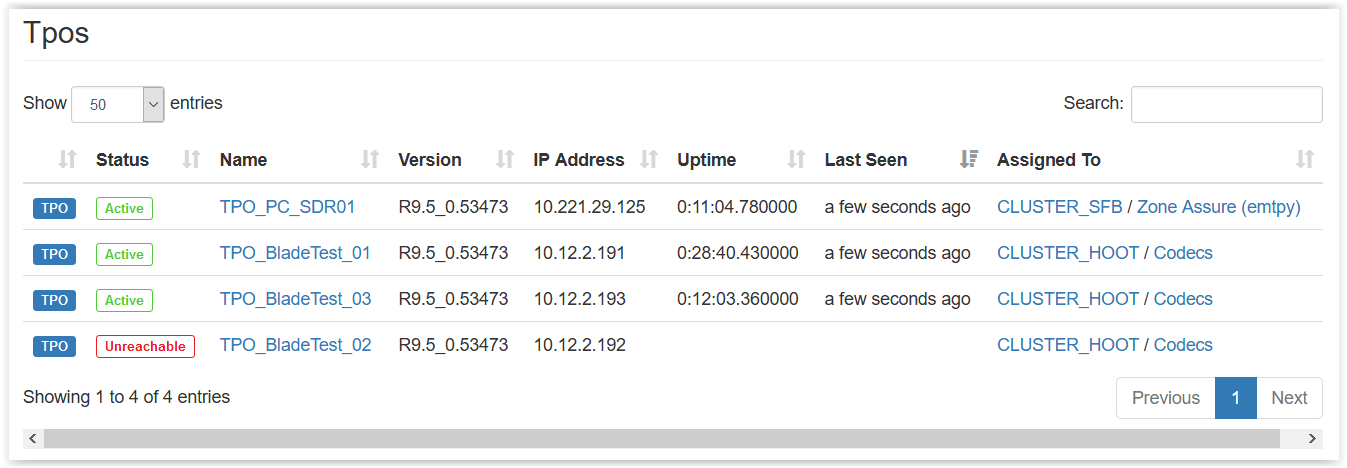Select page 1 in pagination
Viewport: 1347px width, 468px height.
click(x=1236, y=398)
